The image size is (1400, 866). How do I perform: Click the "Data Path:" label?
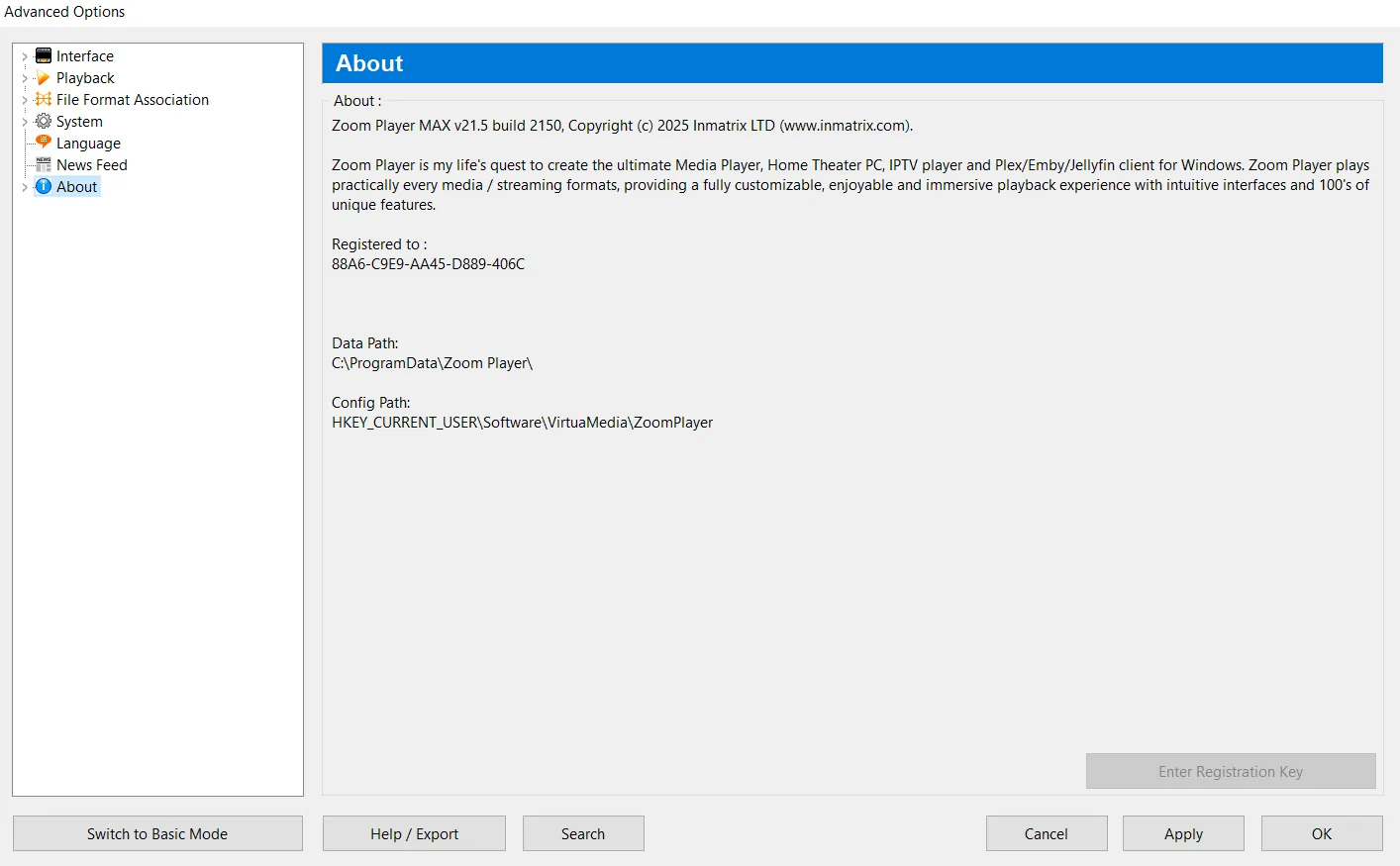point(365,343)
